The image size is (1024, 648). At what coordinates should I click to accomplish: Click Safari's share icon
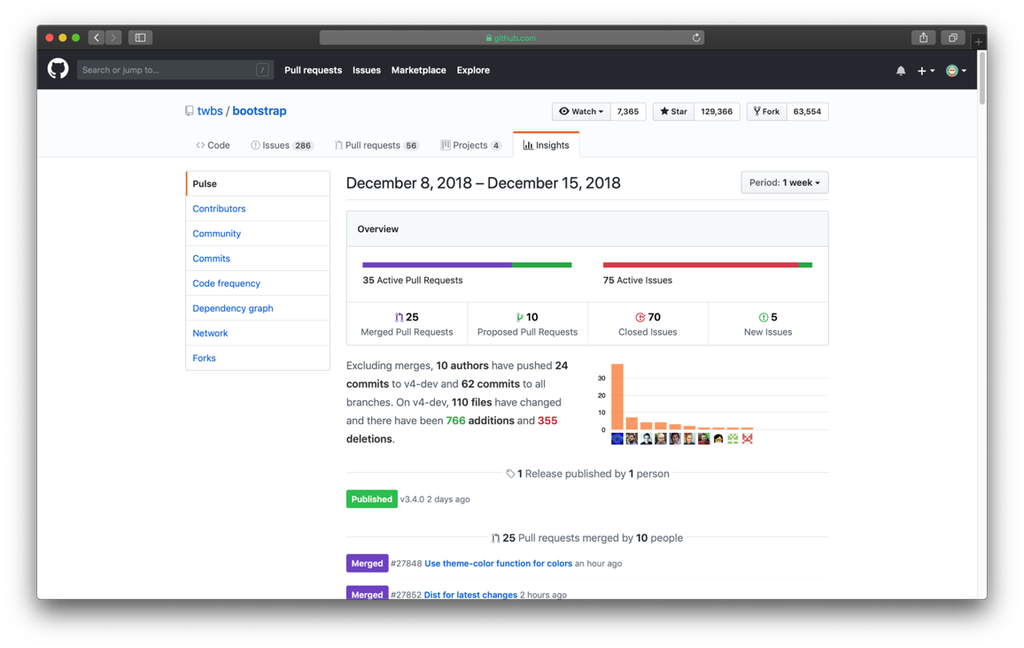(x=923, y=38)
